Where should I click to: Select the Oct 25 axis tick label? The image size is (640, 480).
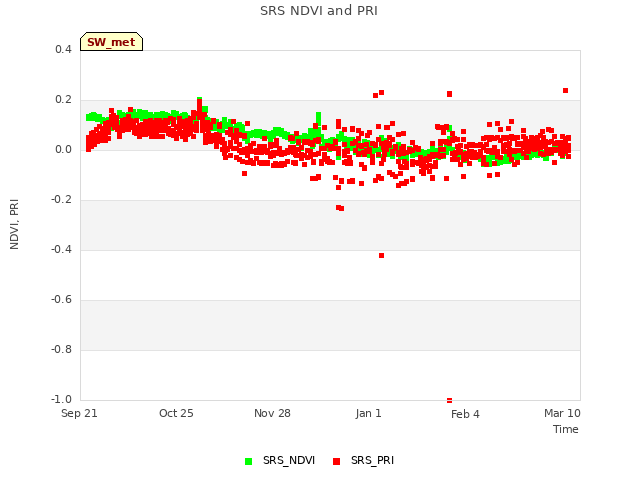[176, 413]
